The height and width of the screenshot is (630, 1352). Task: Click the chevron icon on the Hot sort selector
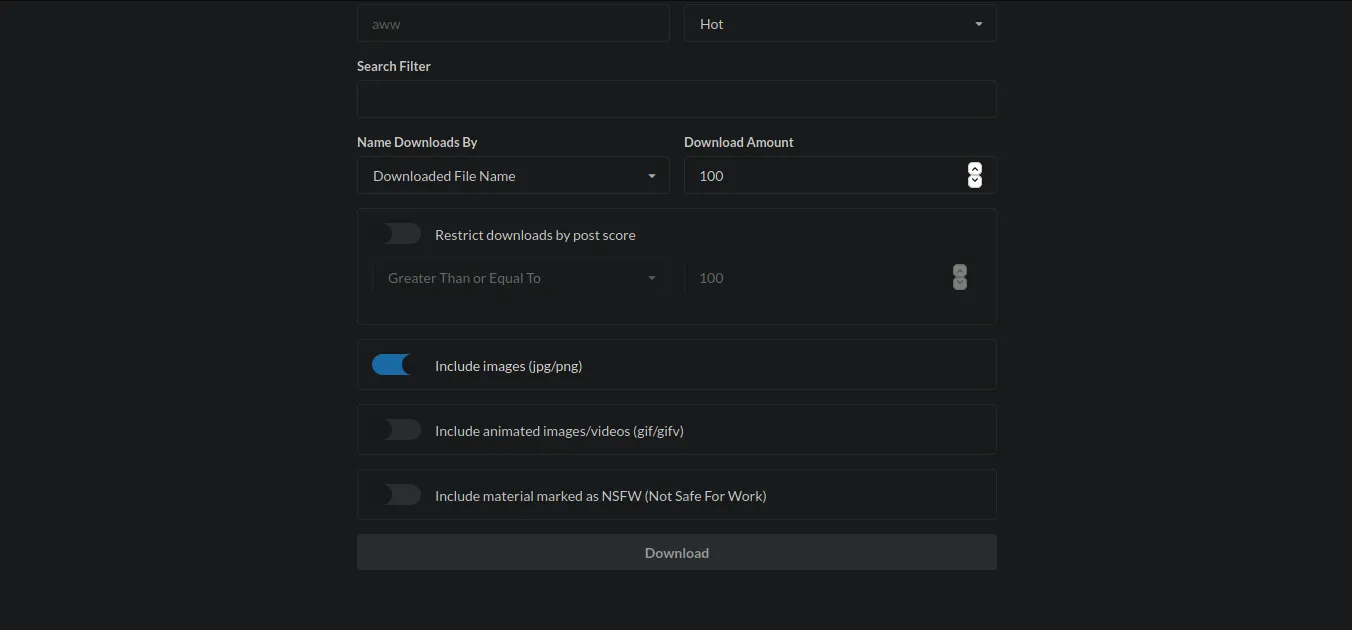pyautogui.click(x=979, y=23)
